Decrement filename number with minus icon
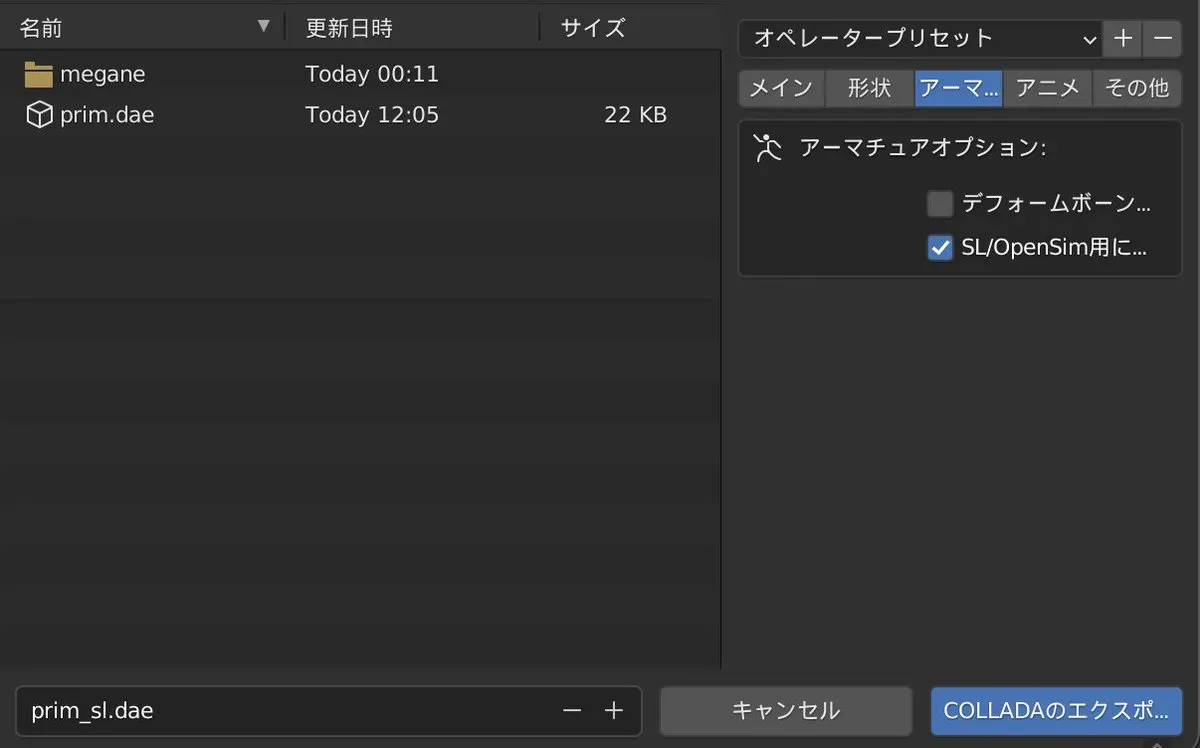The width and height of the screenshot is (1200, 748). click(572, 711)
